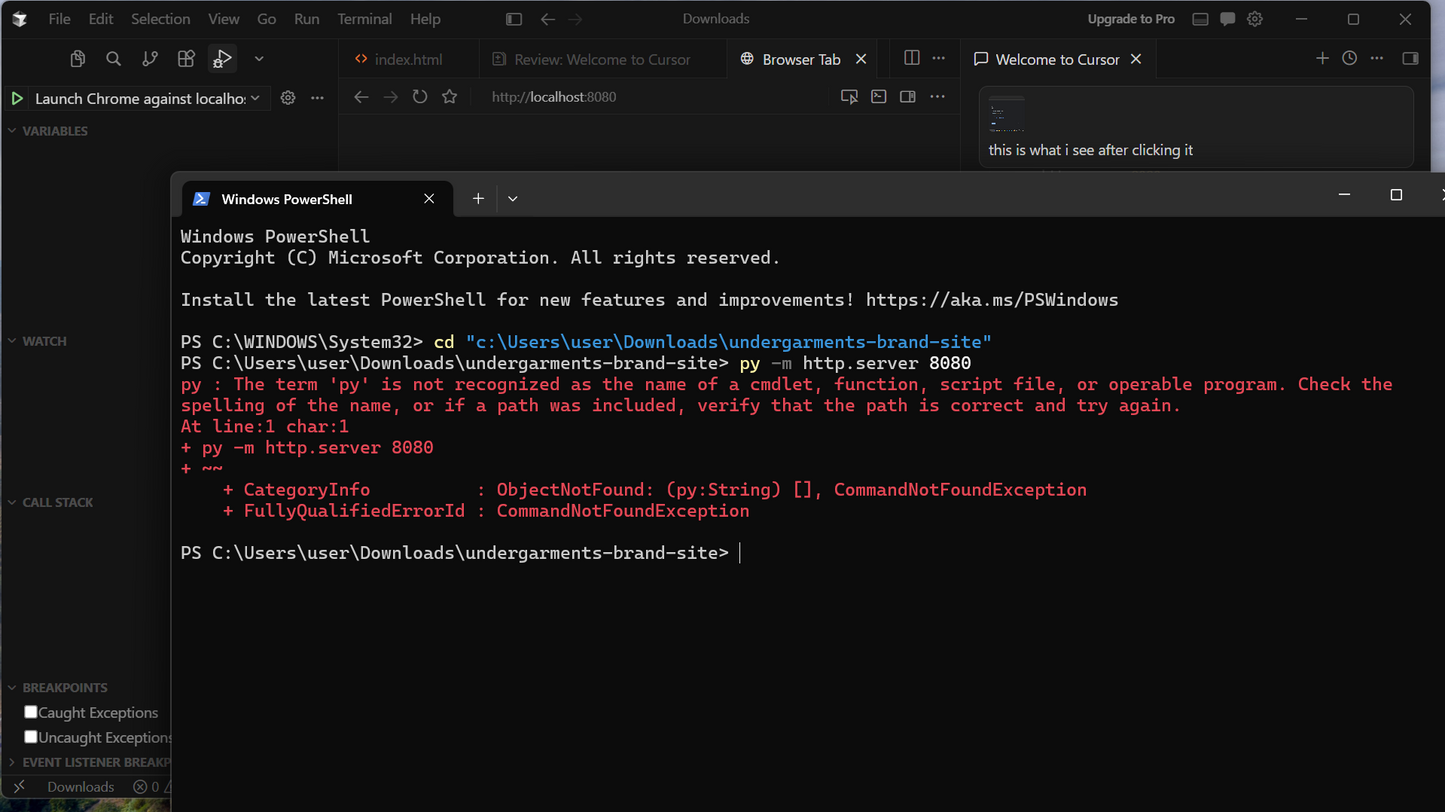Switch to Review: Welcome to Cursor tab

pos(602,59)
